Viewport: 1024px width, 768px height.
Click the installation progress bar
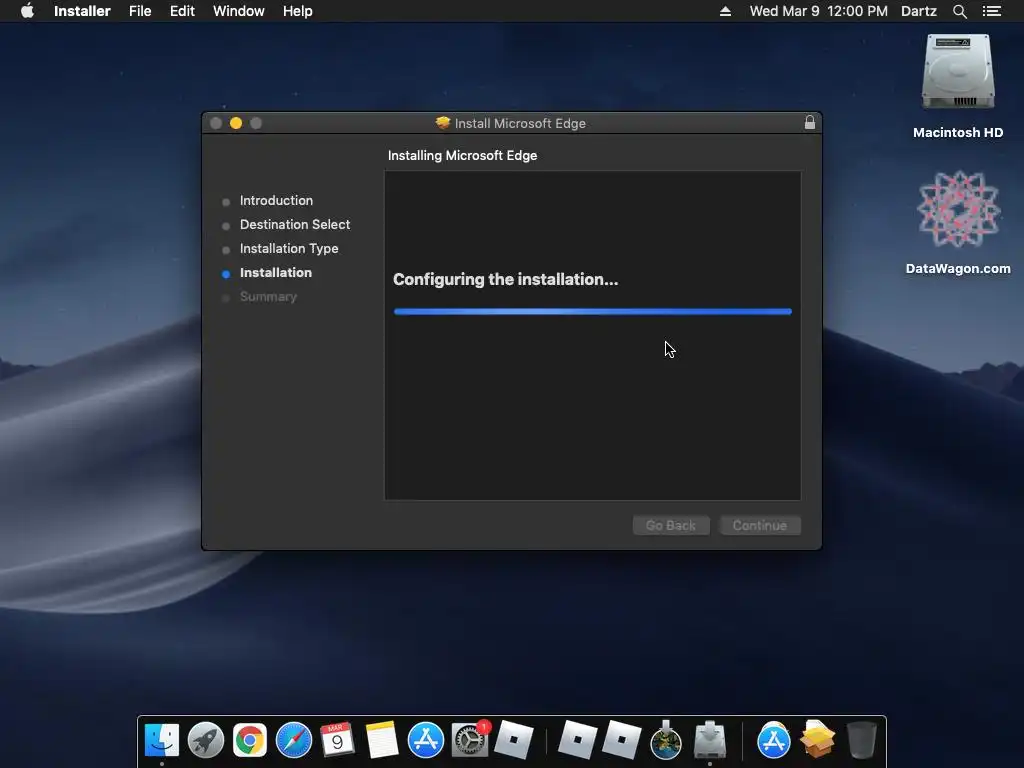pyautogui.click(x=592, y=312)
